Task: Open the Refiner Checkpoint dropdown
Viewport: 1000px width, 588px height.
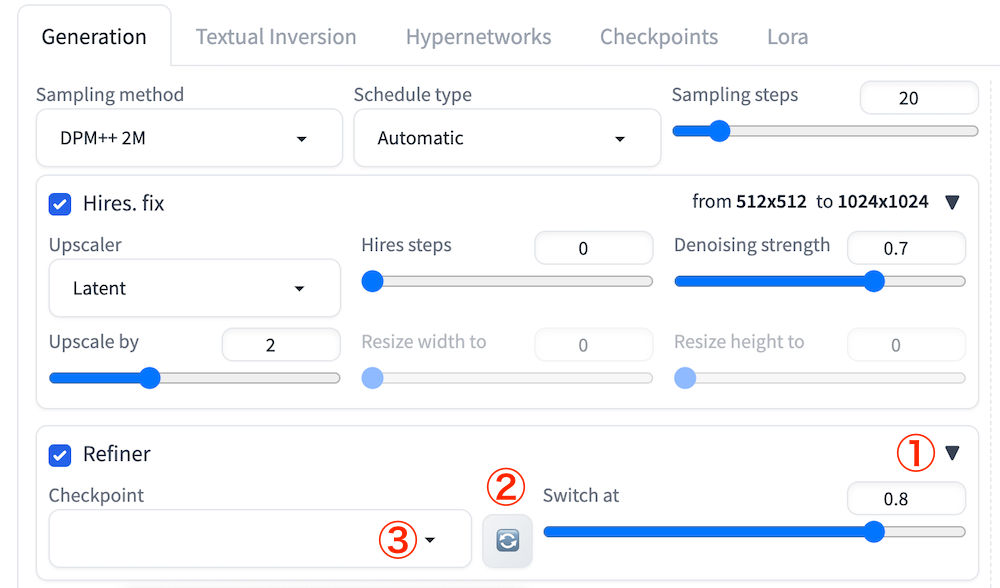Action: [x=260, y=539]
